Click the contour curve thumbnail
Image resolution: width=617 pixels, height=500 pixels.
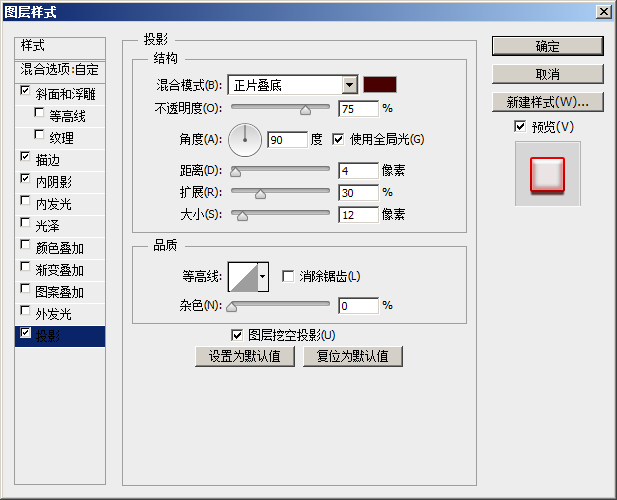[243, 277]
